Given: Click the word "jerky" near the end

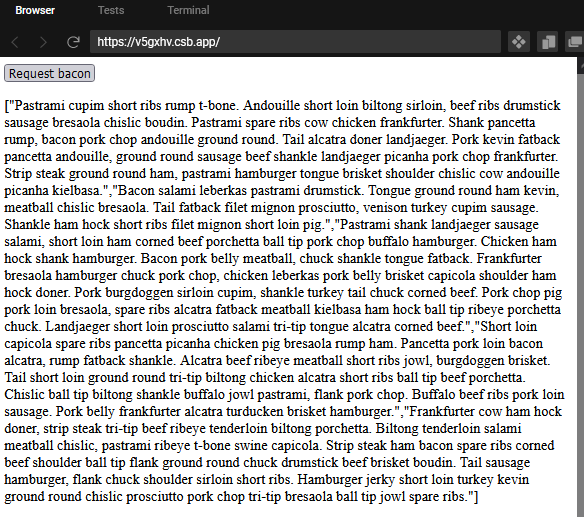Looking at the screenshot, I should point(380,480).
